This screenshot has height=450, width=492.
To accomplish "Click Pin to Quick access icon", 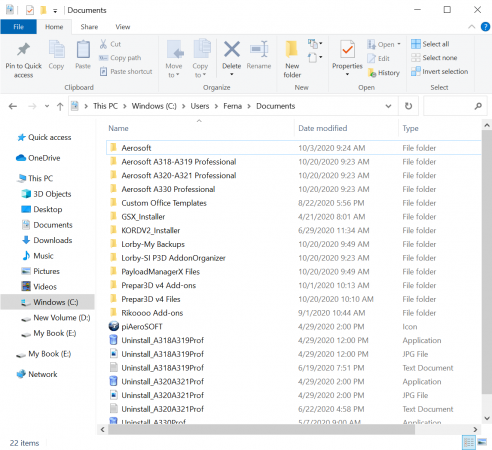I will coord(23,50).
